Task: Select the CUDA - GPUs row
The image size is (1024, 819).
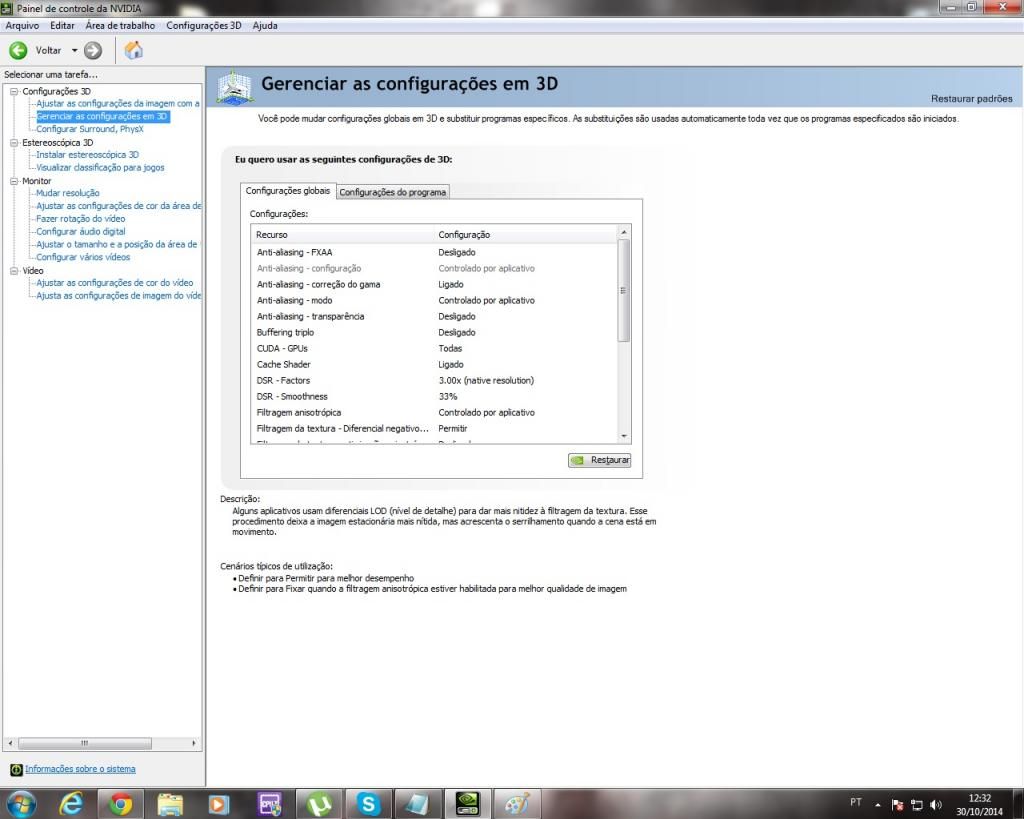Action: point(434,348)
